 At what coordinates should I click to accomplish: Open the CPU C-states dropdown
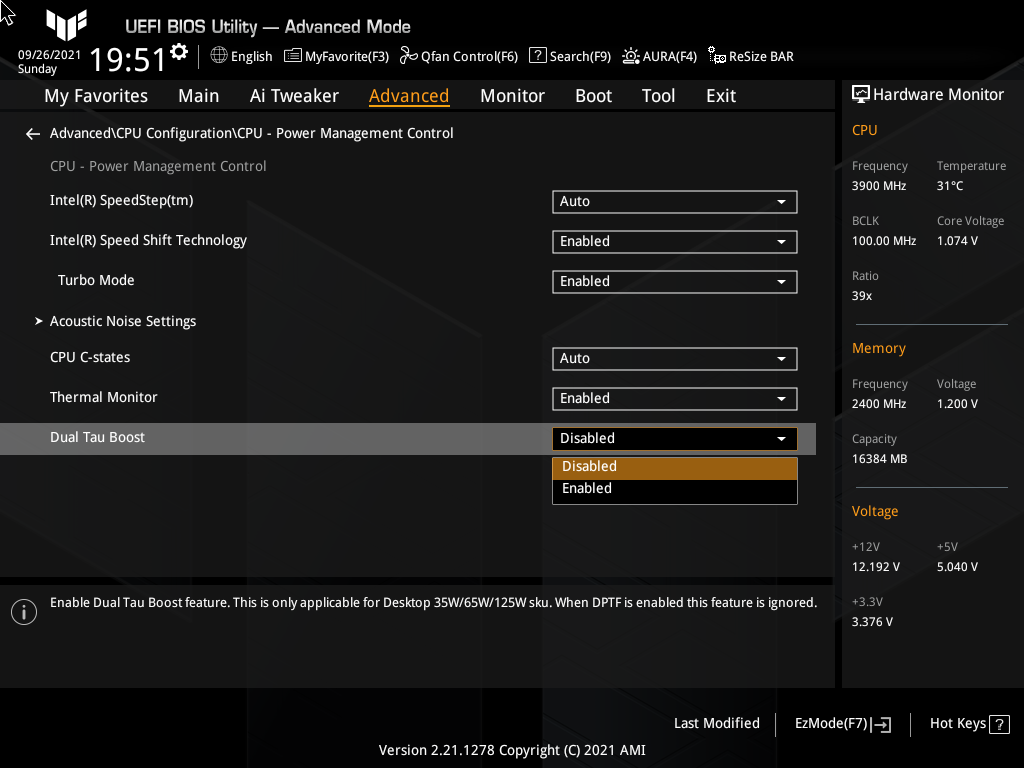tap(674, 358)
